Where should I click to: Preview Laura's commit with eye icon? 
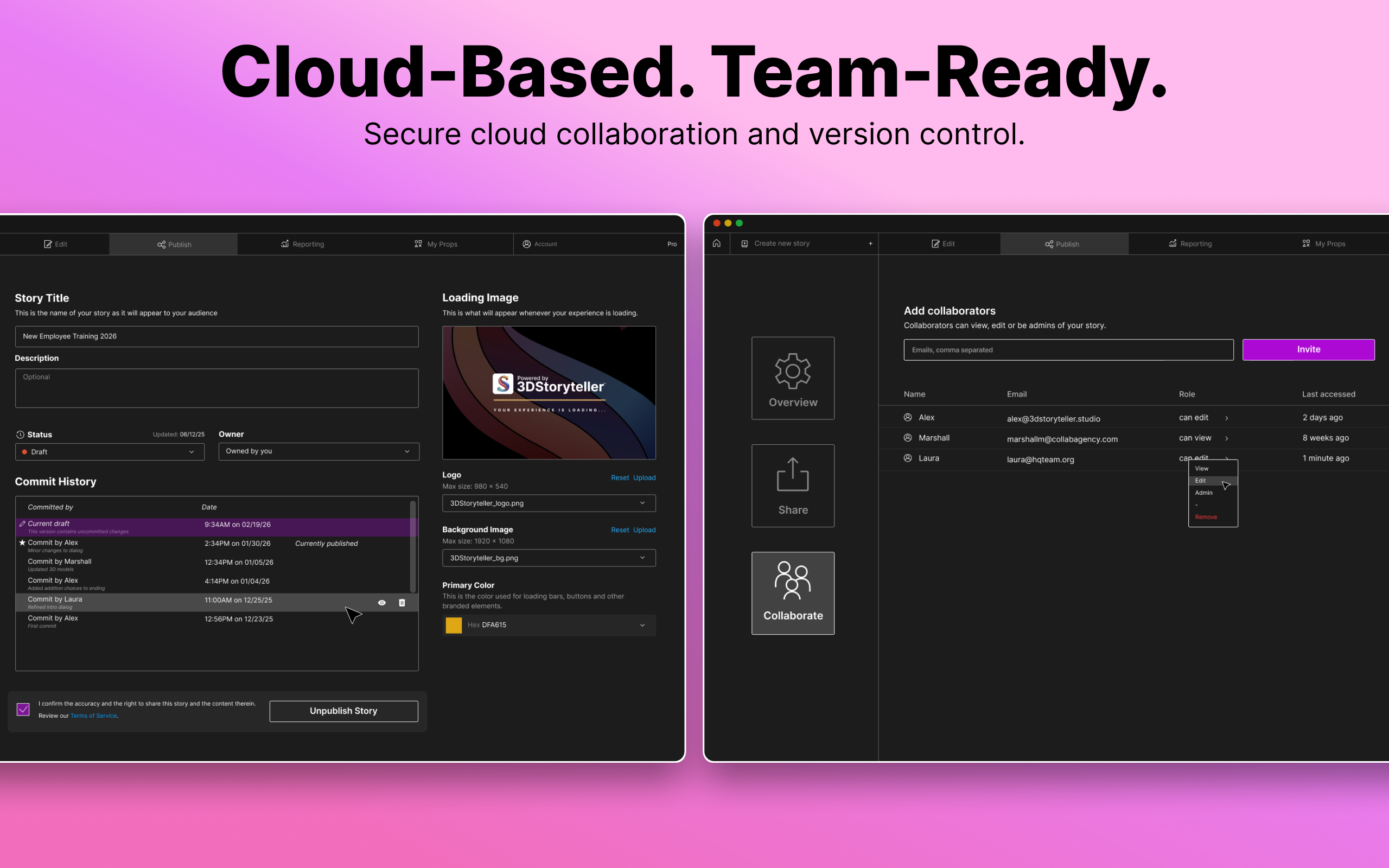pyautogui.click(x=381, y=603)
